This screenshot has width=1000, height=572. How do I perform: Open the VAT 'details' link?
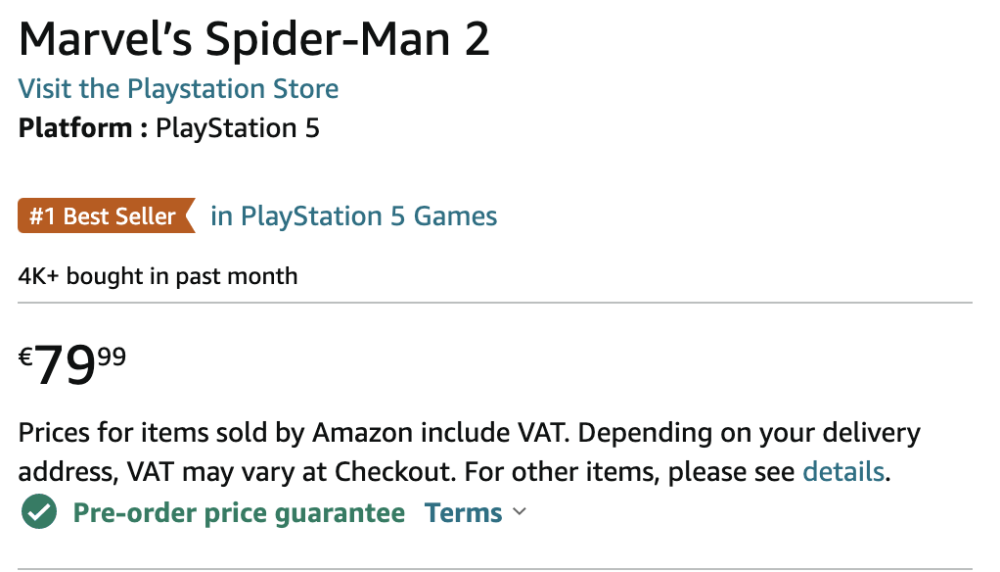(x=843, y=471)
